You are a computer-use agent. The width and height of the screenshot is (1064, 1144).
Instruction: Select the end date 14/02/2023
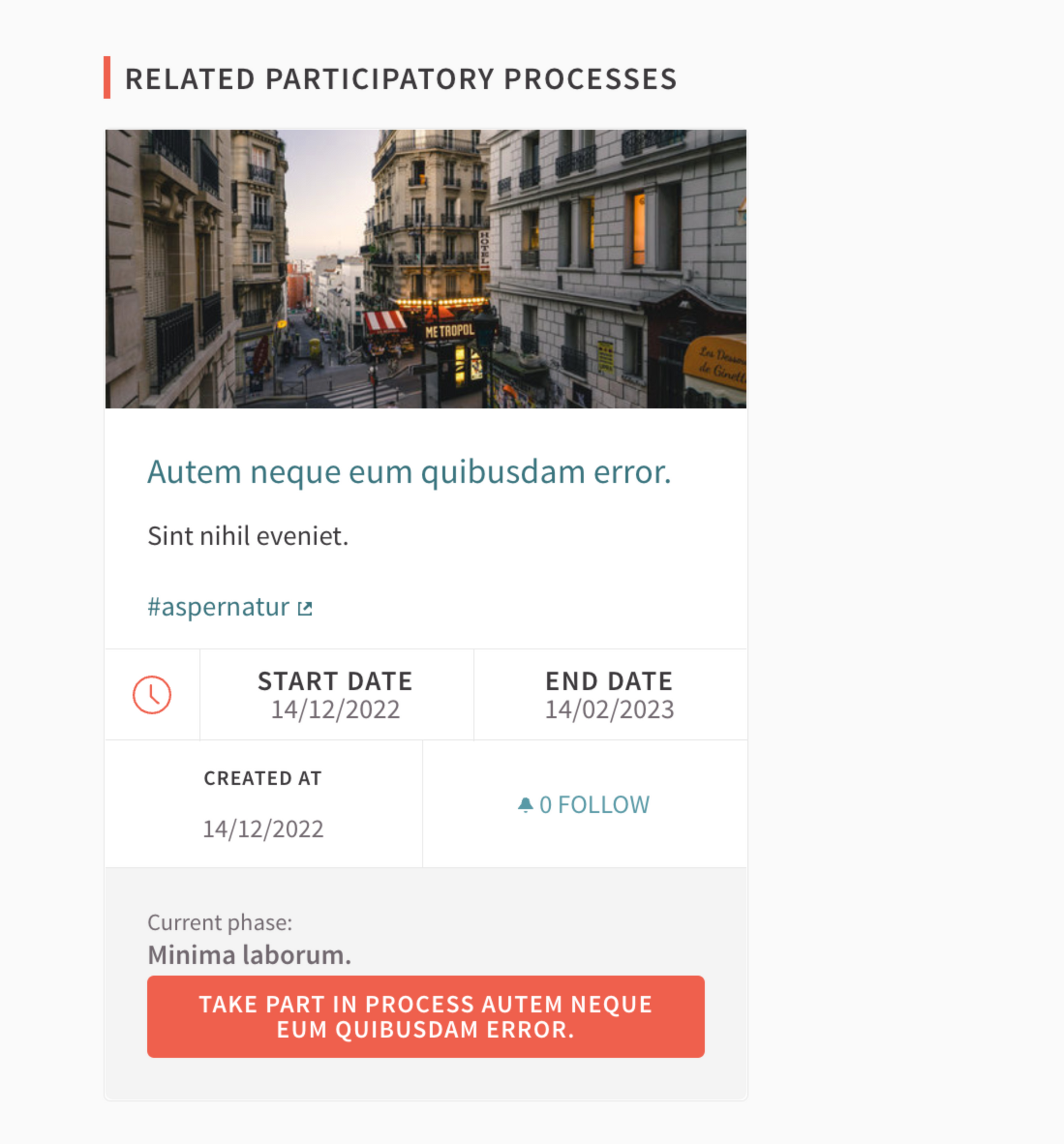tap(610, 710)
